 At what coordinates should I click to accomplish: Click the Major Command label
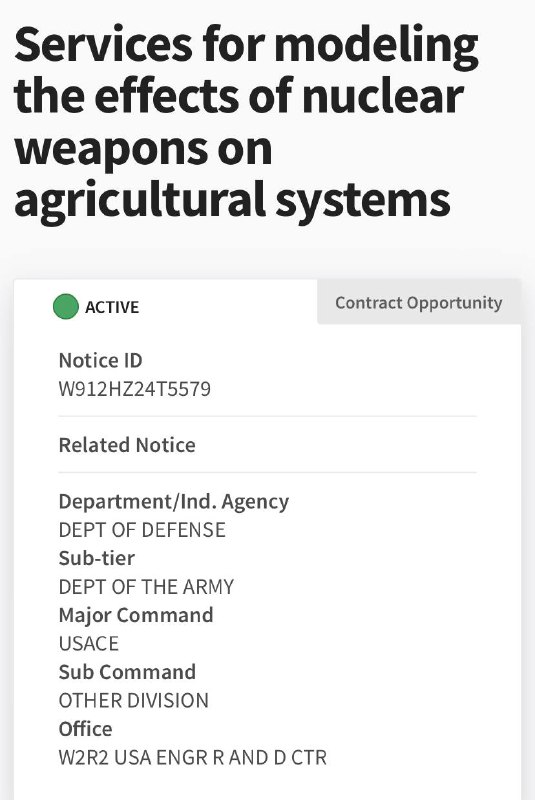136,615
